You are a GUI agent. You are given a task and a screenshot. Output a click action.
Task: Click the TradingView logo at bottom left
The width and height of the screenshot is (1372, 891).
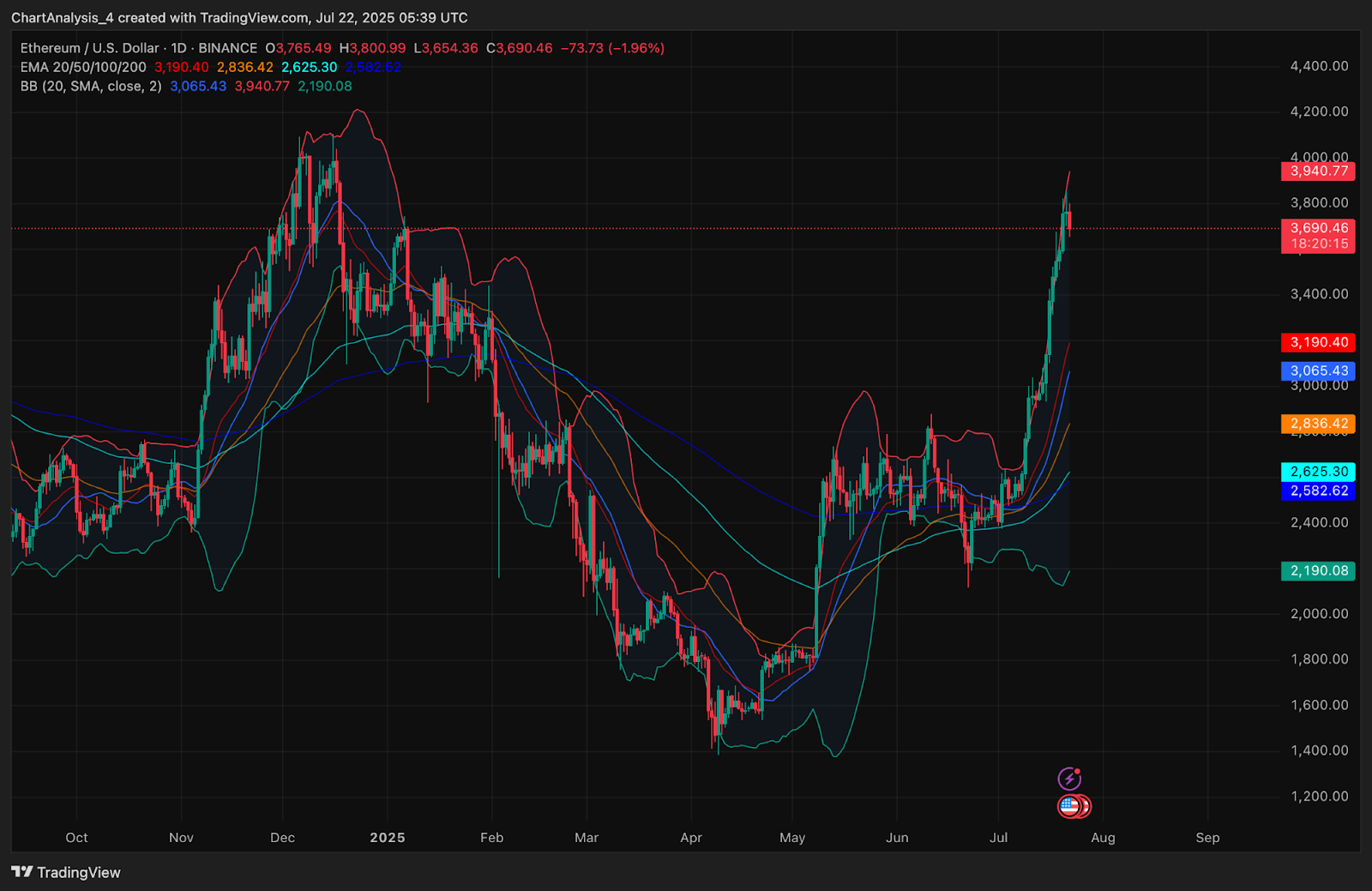(x=66, y=872)
